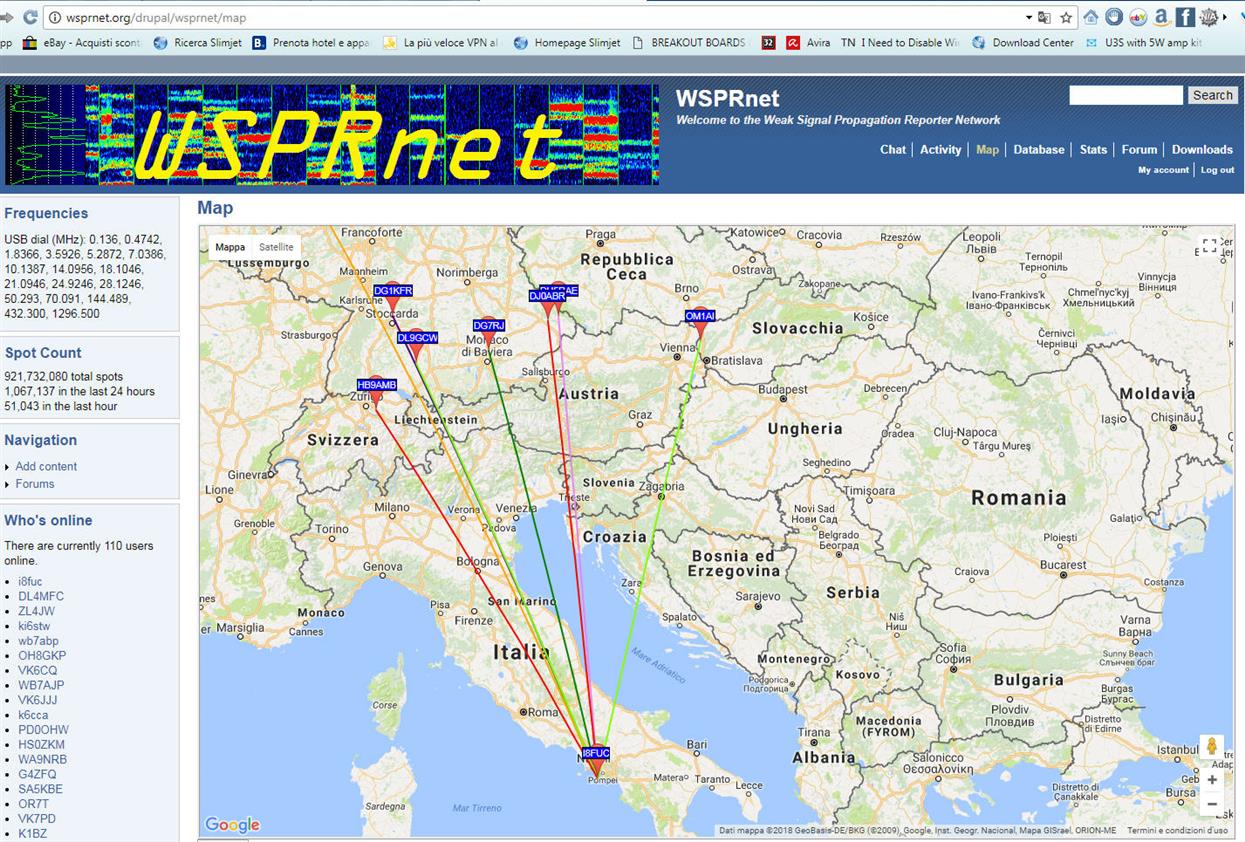Open the Stats menu item
1245x842 pixels.
(x=1093, y=149)
